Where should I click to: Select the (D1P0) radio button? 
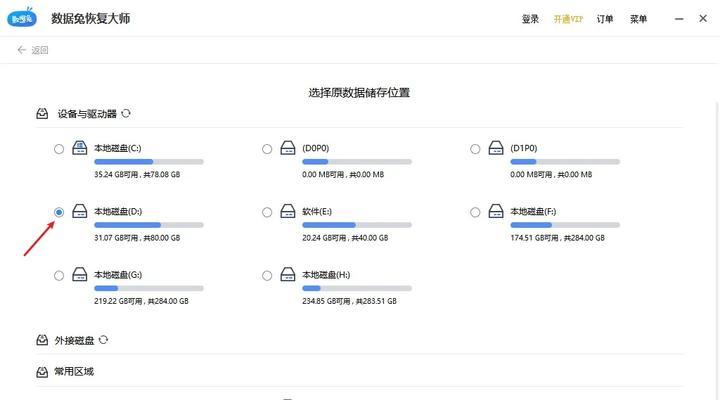point(475,149)
